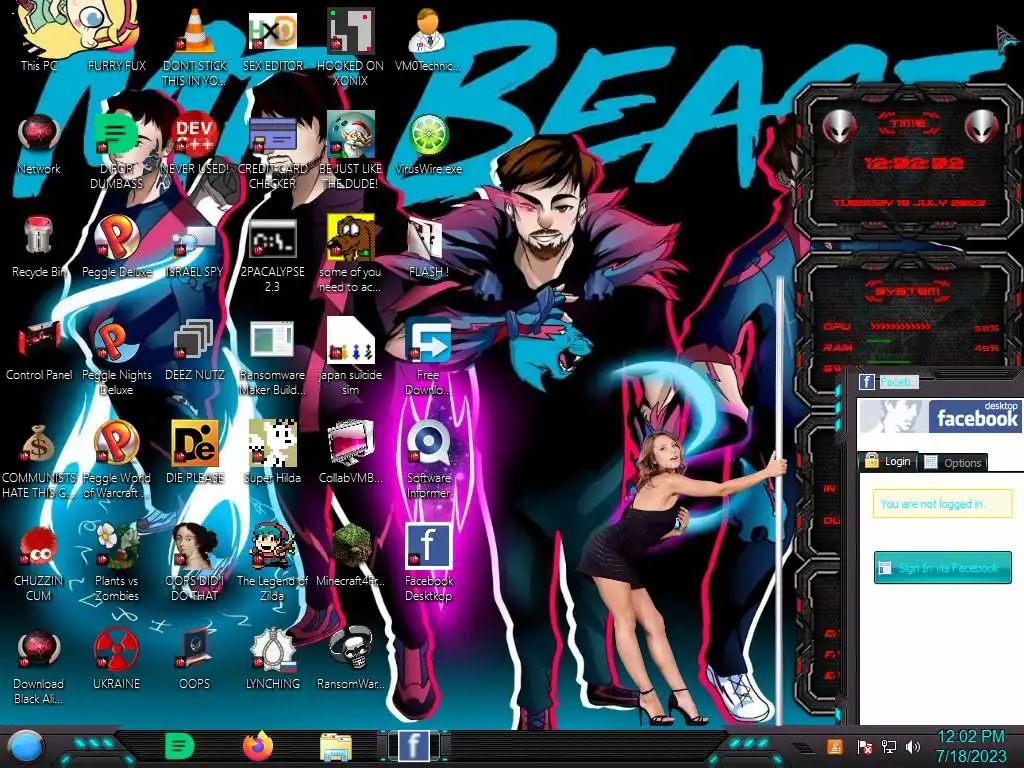Screen dimensions: 1024x768
Task: Switch to Options tab in Facebook Desktop
Action: coord(953,462)
